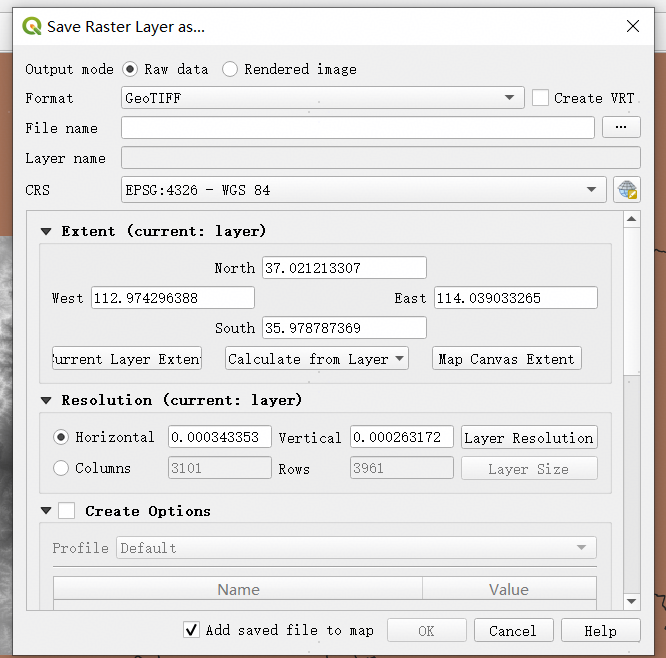Click the Cancel button
666x658 pixels.
click(x=512, y=631)
